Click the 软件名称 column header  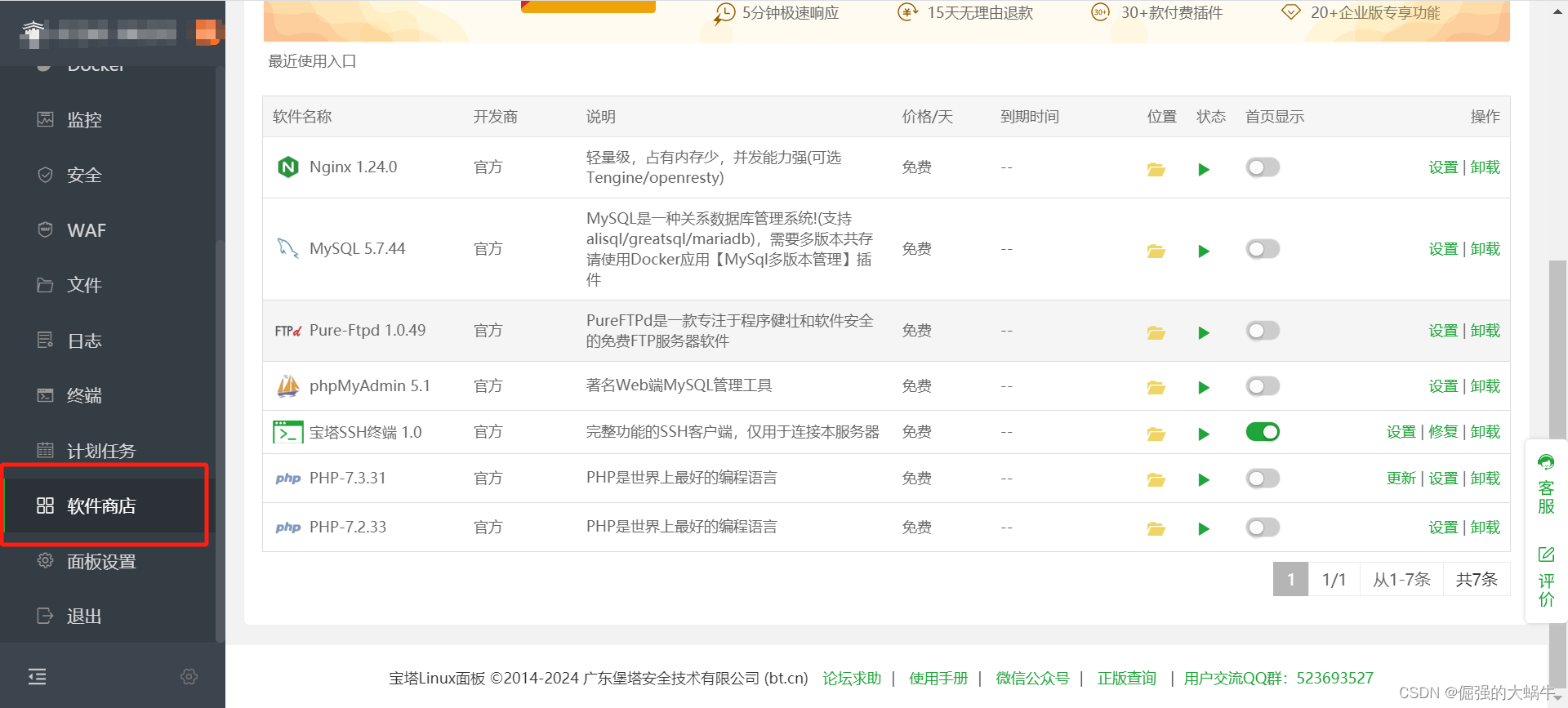click(x=302, y=117)
